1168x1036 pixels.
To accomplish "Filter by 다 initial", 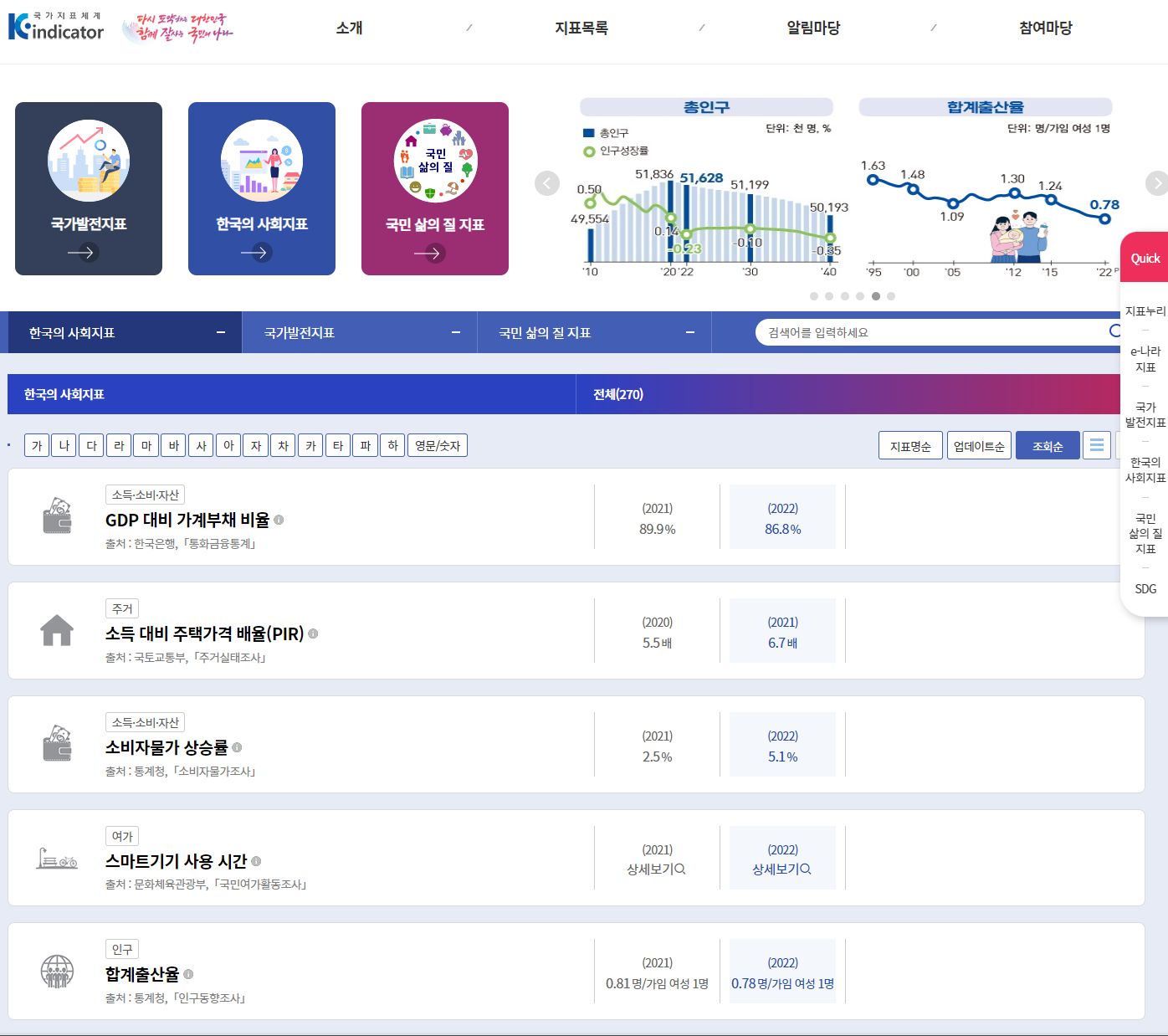I will coord(92,445).
